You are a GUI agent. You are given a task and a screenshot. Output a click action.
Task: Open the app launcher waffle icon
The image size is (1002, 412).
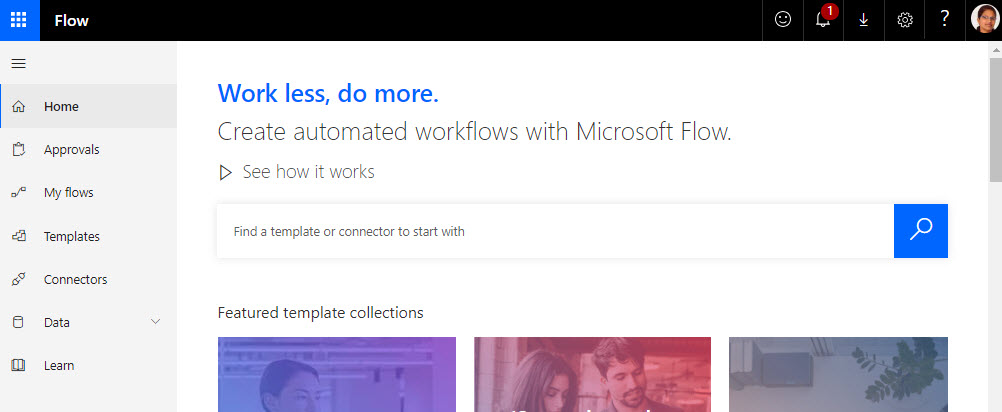point(20,20)
